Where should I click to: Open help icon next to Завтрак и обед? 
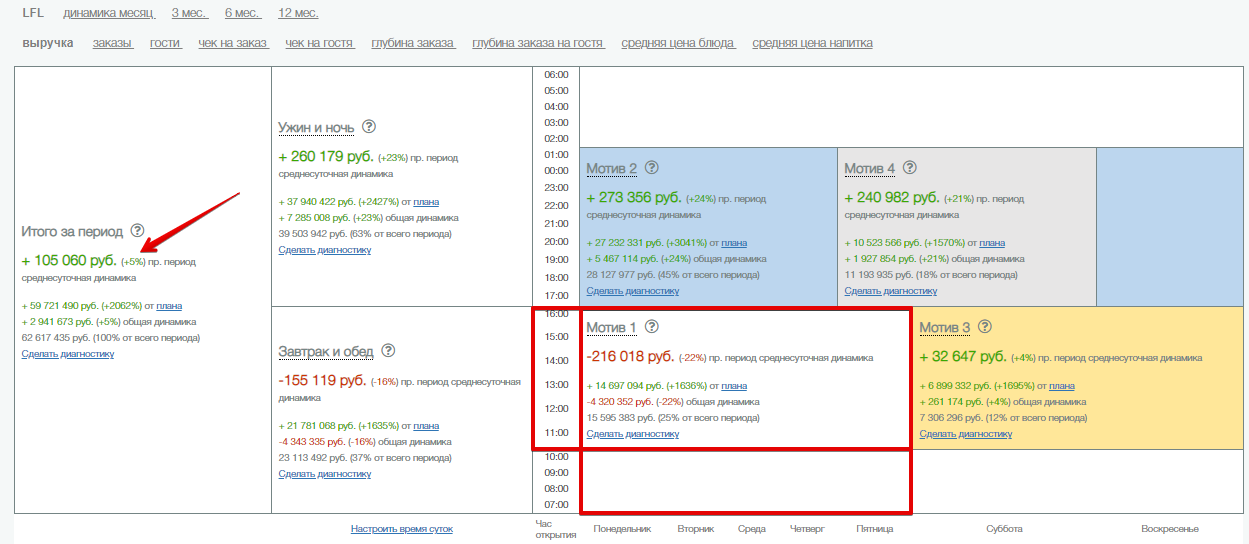(x=388, y=351)
